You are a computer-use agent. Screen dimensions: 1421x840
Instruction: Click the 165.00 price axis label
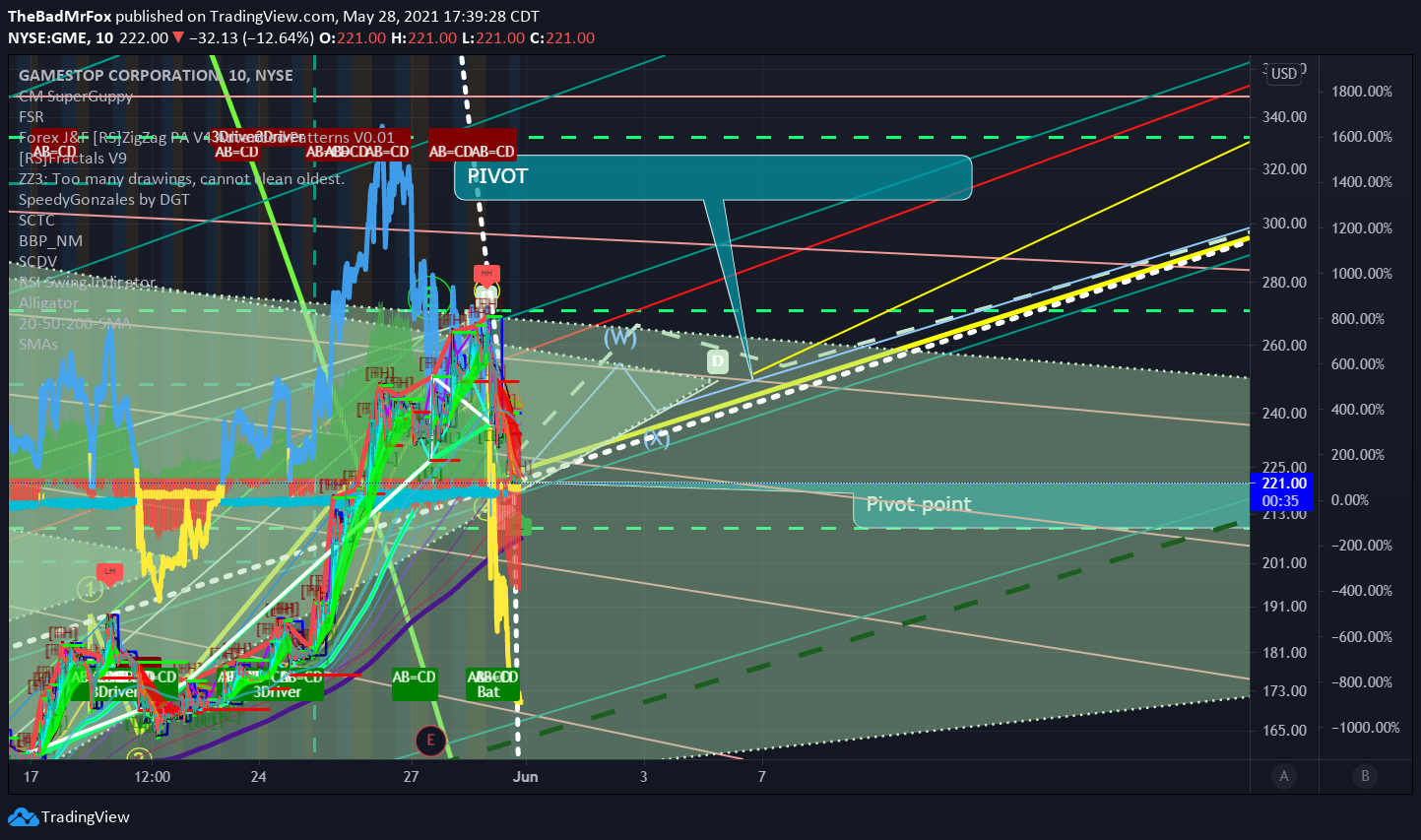tap(1285, 731)
